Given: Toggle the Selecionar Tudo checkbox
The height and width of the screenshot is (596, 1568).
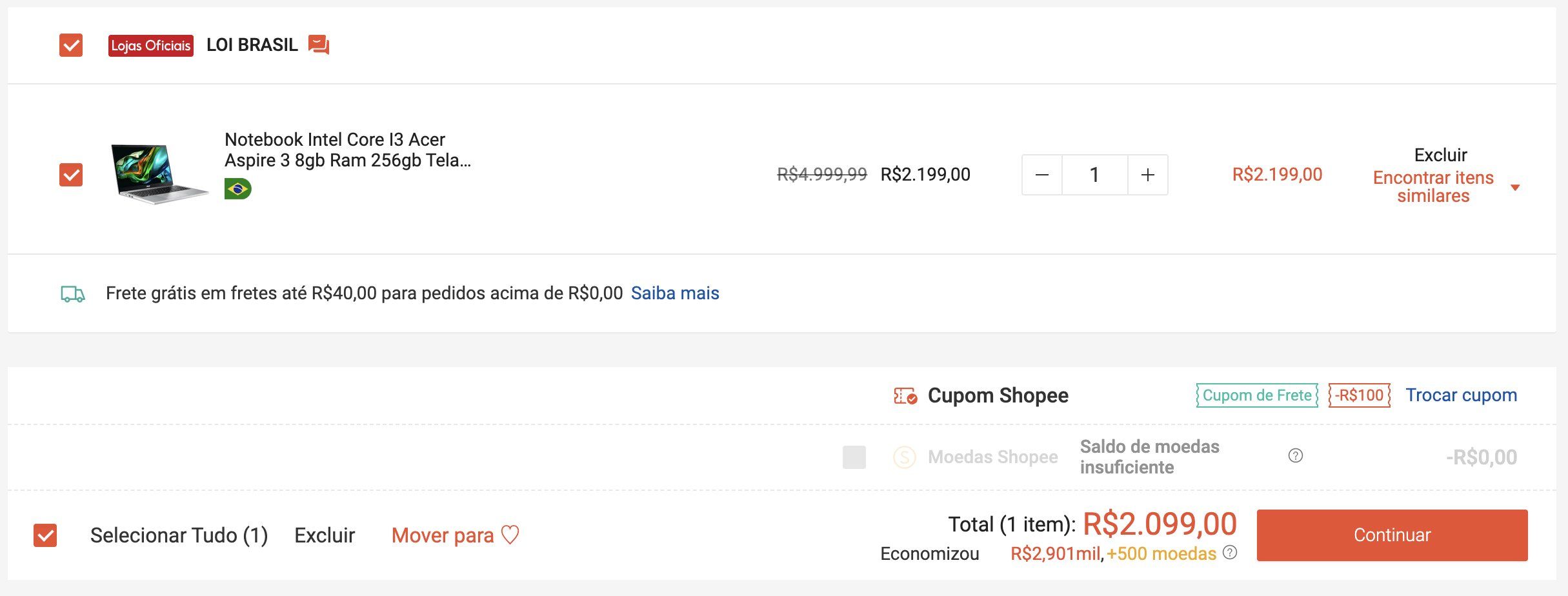Looking at the screenshot, I should [45, 535].
